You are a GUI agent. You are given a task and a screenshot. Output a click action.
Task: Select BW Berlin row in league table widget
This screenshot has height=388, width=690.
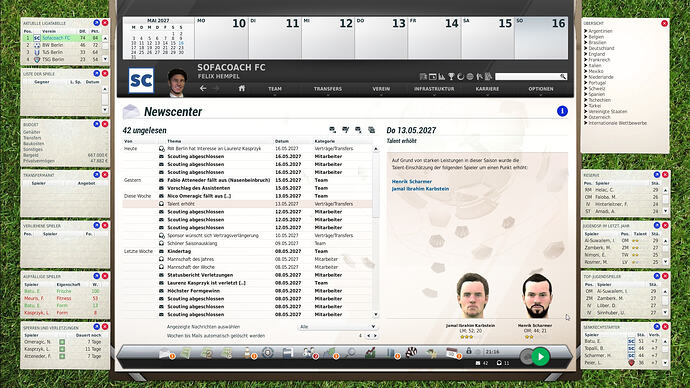click(x=63, y=45)
